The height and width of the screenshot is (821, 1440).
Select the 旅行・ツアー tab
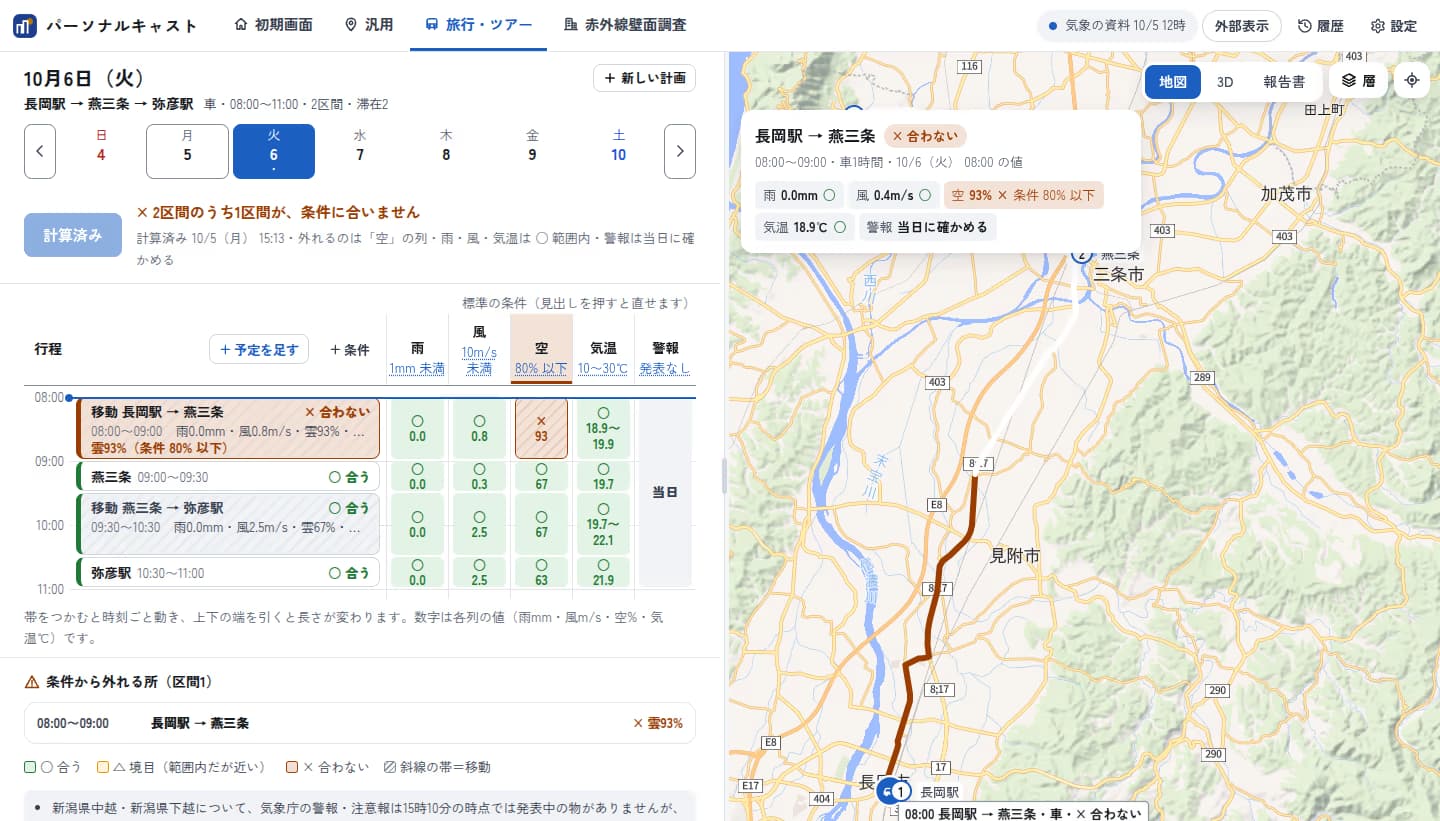tap(478, 26)
